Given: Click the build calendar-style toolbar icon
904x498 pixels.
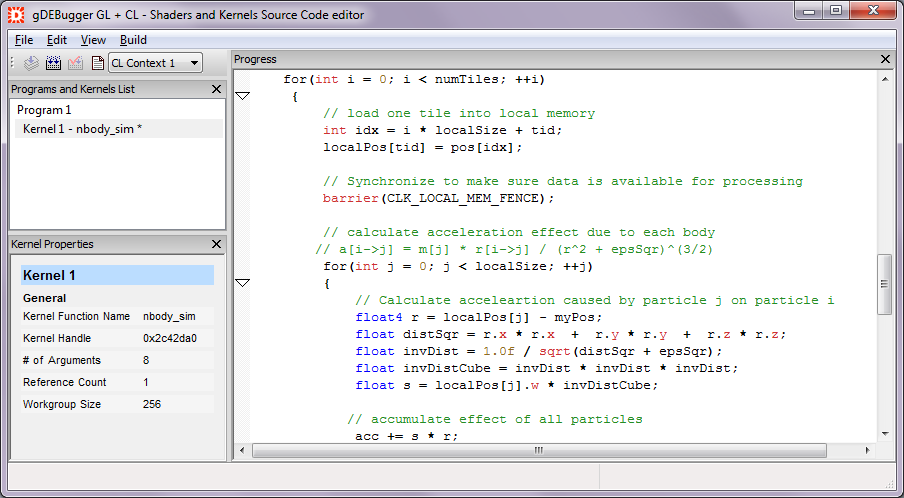Looking at the screenshot, I should pos(53,63).
